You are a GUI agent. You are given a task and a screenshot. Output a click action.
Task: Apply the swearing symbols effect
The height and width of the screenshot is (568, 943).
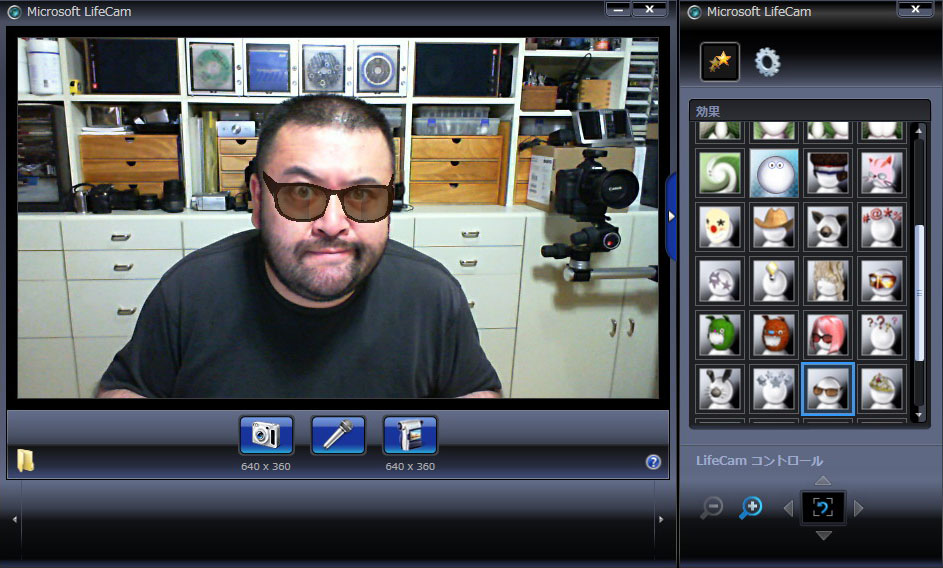(x=882, y=227)
